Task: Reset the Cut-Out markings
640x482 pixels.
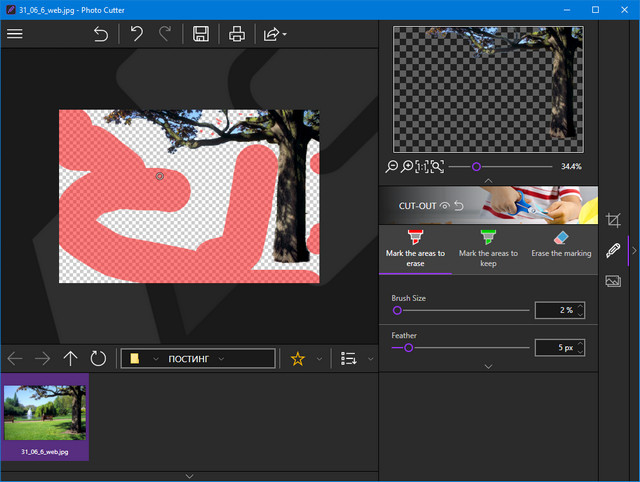Action: (x=459, y=205)
